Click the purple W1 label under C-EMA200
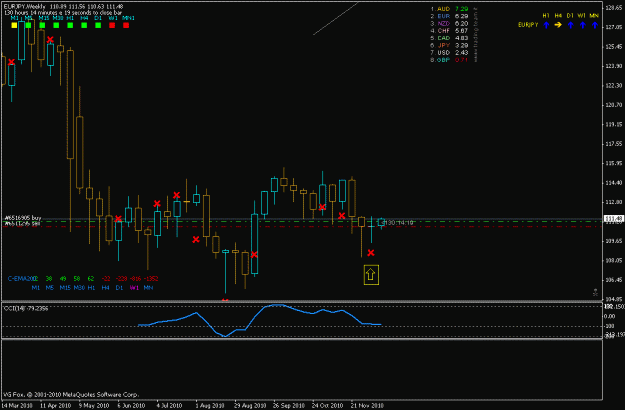 (x=134, y=287)
